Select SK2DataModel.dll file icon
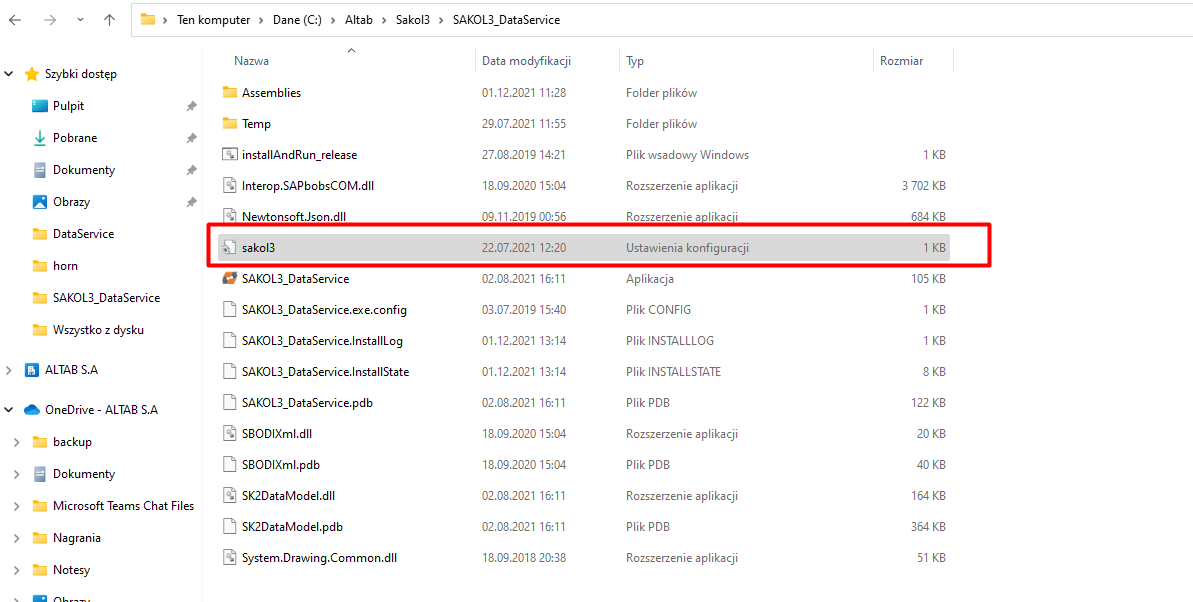 pyautogui.click(x=230, y=495)
